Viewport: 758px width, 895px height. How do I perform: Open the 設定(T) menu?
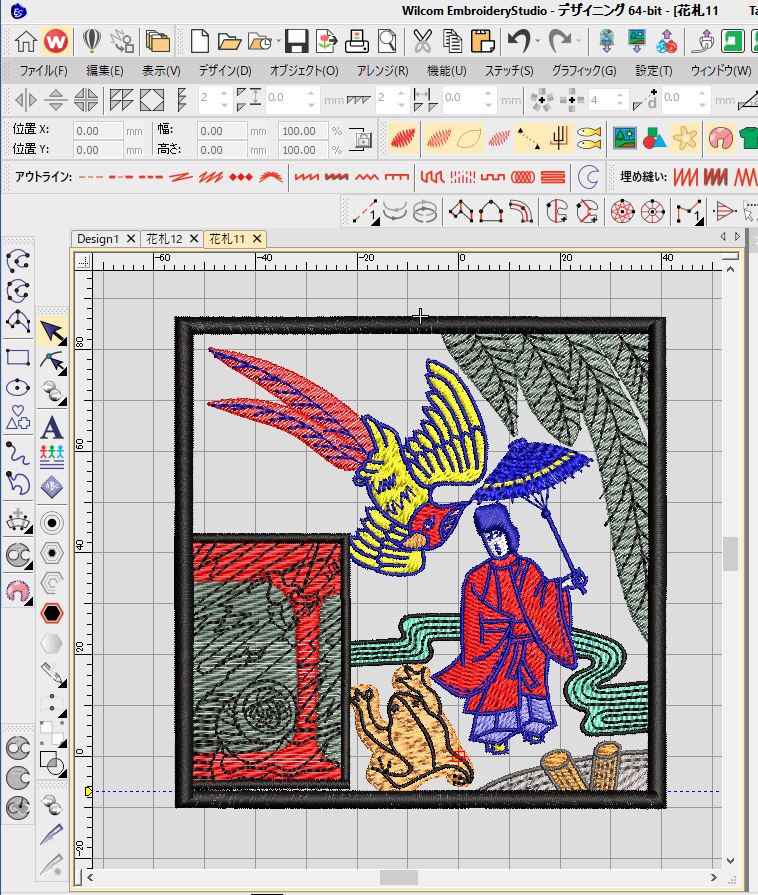pyautogui.click(x=654, y=71)
